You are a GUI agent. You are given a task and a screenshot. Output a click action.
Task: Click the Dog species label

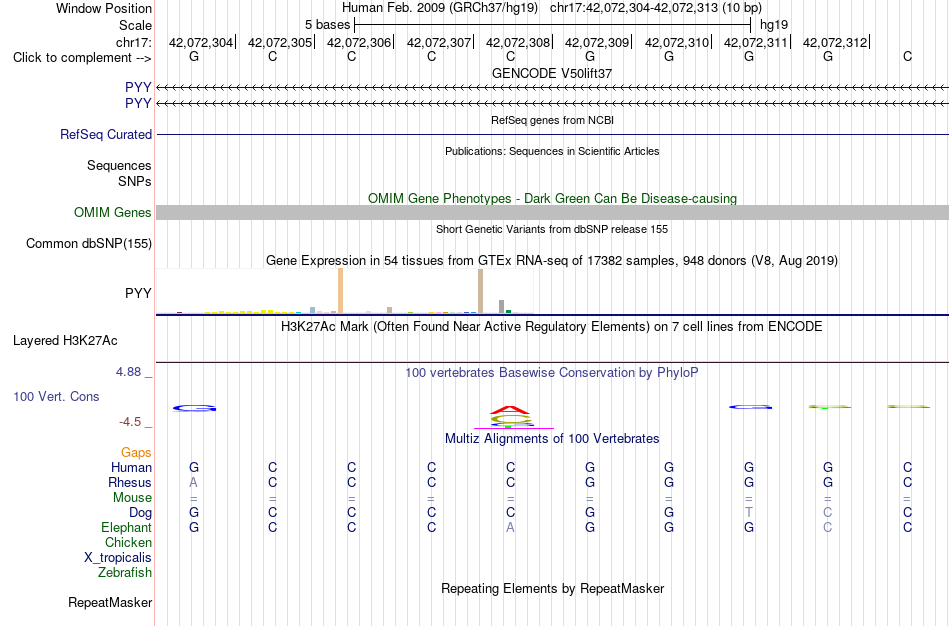(141, 513)
